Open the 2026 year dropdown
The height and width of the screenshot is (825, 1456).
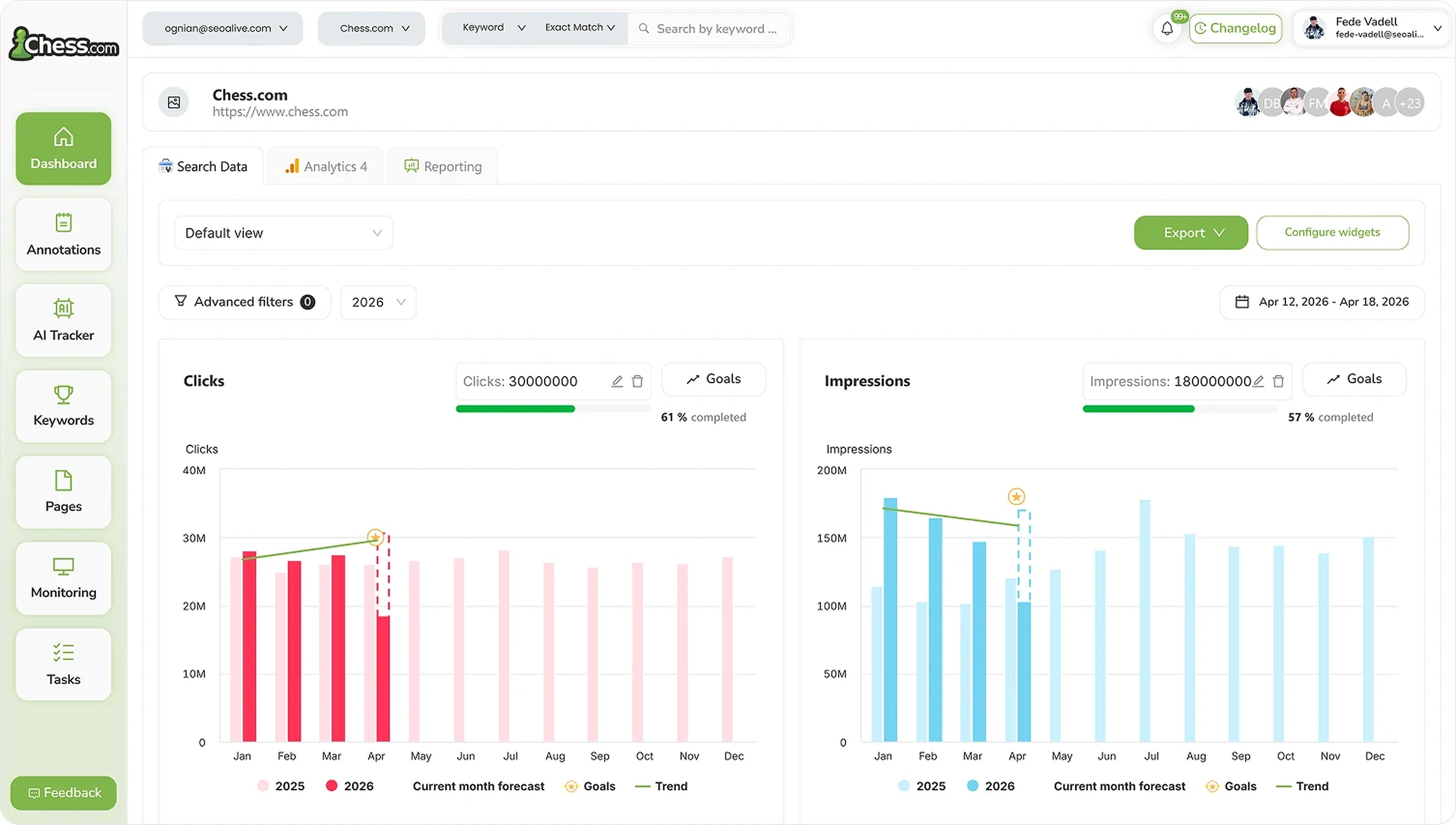(379, 302)
